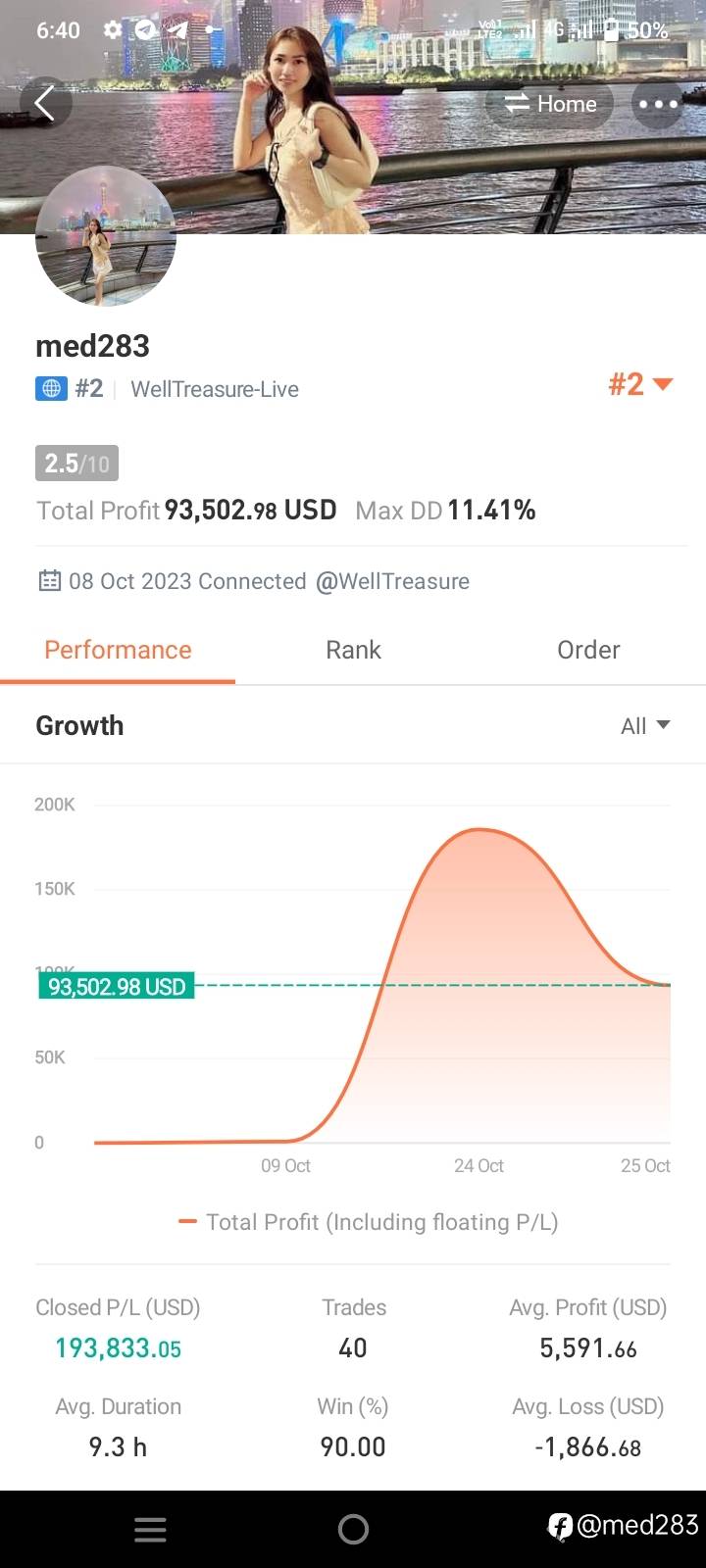Tap the green 93,502.98 USD chart marker
Screen dimensions: 706x1568
coord(117,986)
